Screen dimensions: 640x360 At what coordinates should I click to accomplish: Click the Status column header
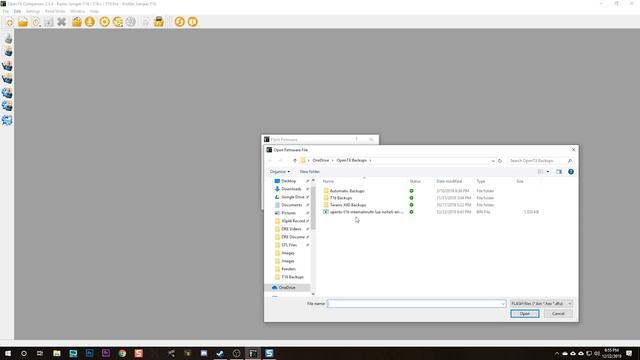[x=415, y=181]
